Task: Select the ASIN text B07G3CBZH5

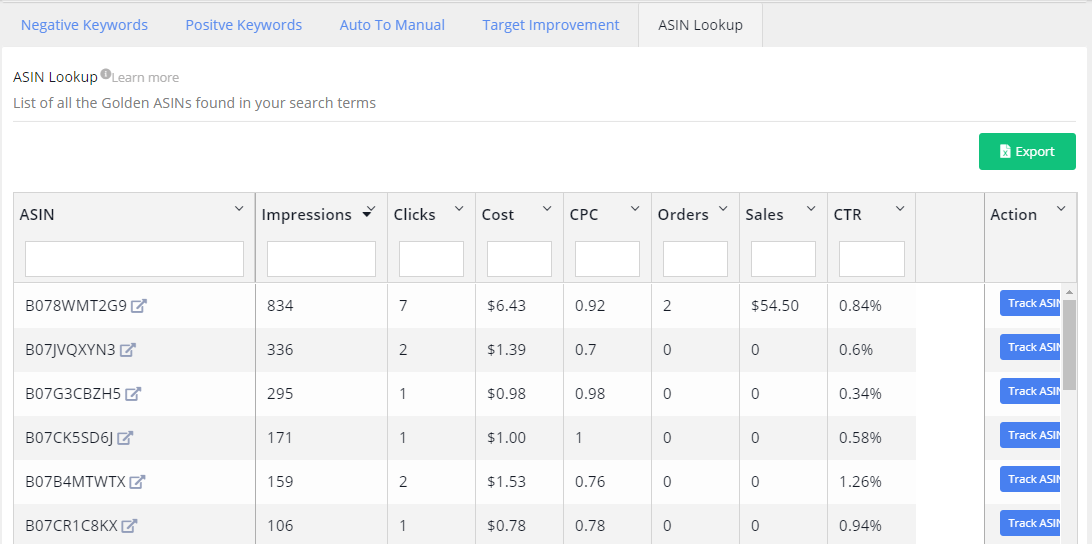Action: pos(73,394)
